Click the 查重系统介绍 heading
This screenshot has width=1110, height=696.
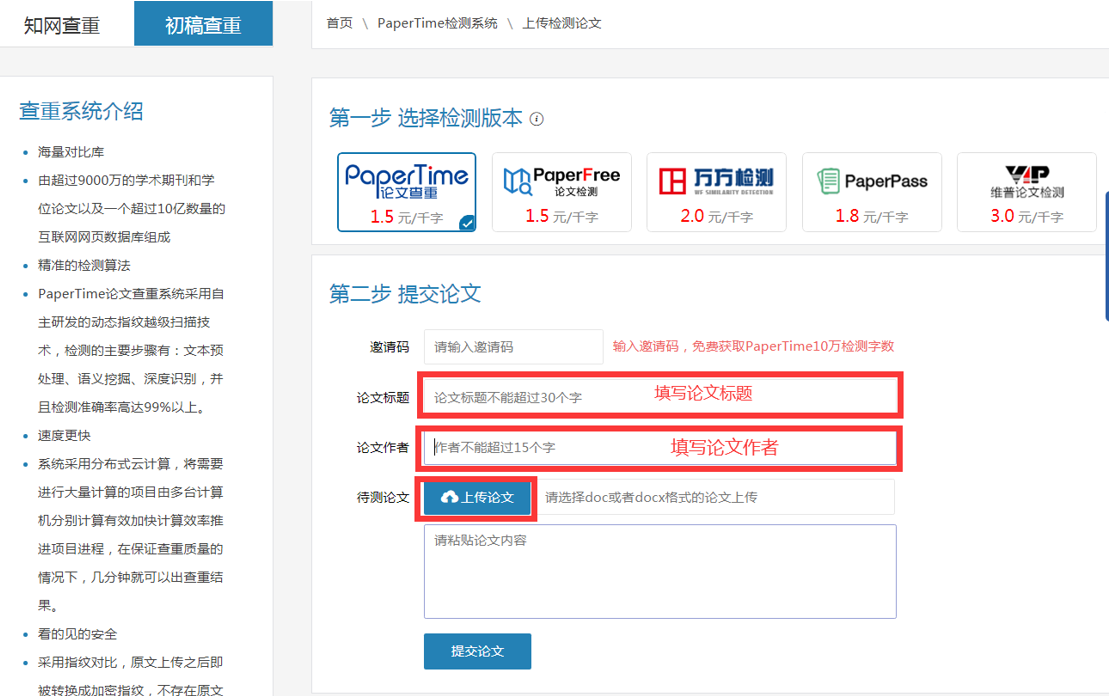coord(81,111)
